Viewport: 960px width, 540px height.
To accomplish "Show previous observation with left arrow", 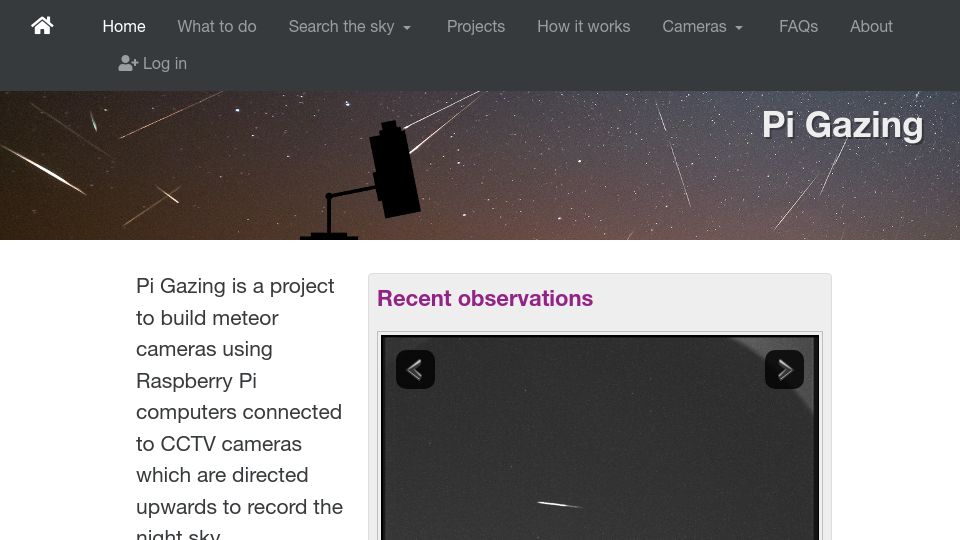I will click(415, 369).
